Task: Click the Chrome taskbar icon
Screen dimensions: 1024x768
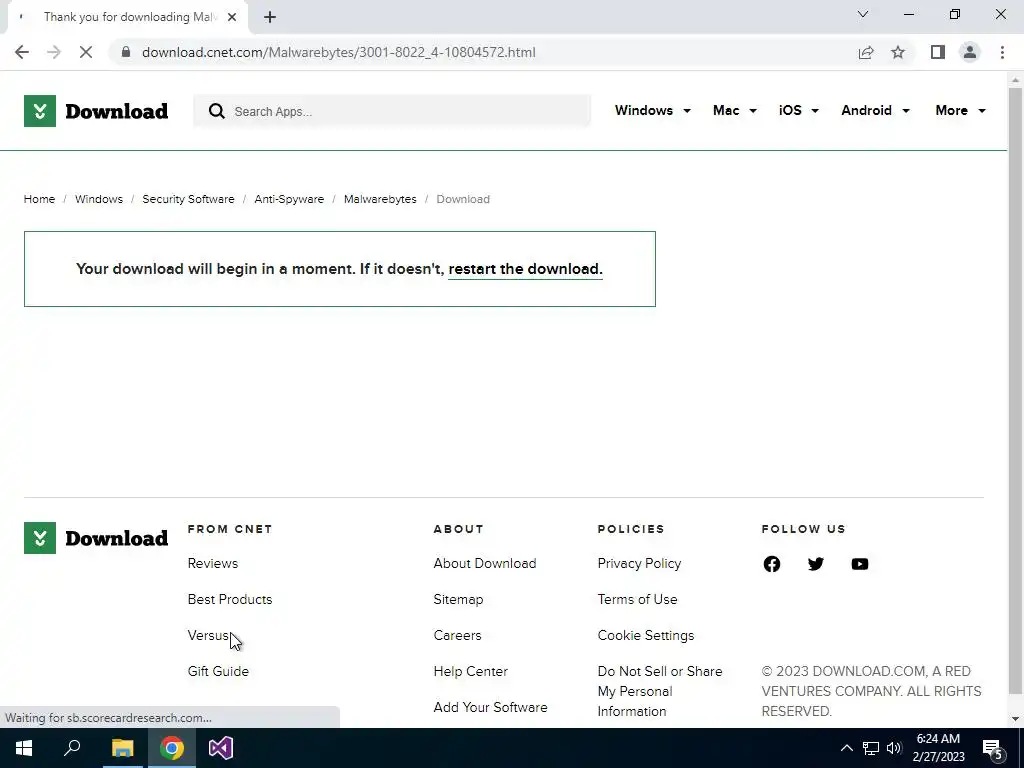Action: coord(172,748)
